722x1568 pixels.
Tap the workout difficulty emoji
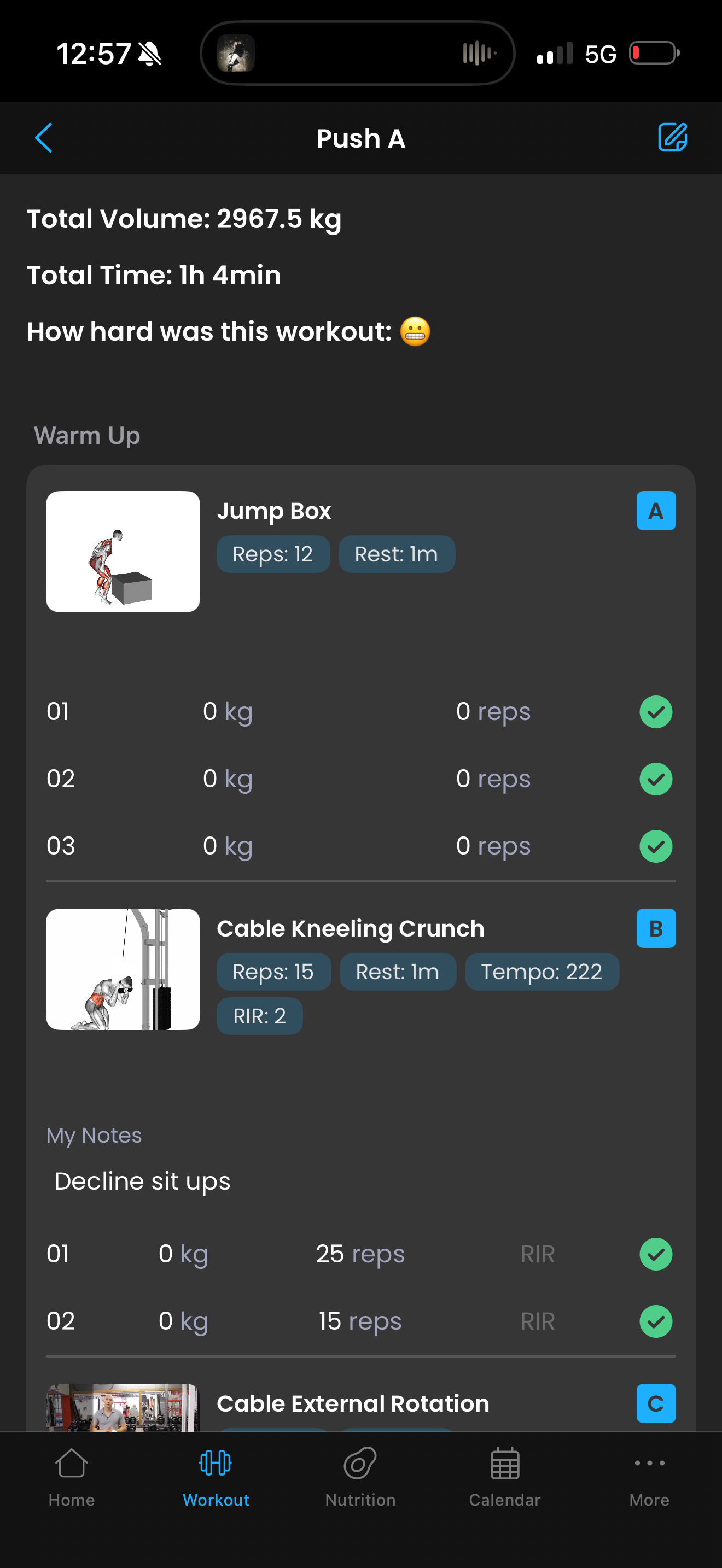(415, 332)
